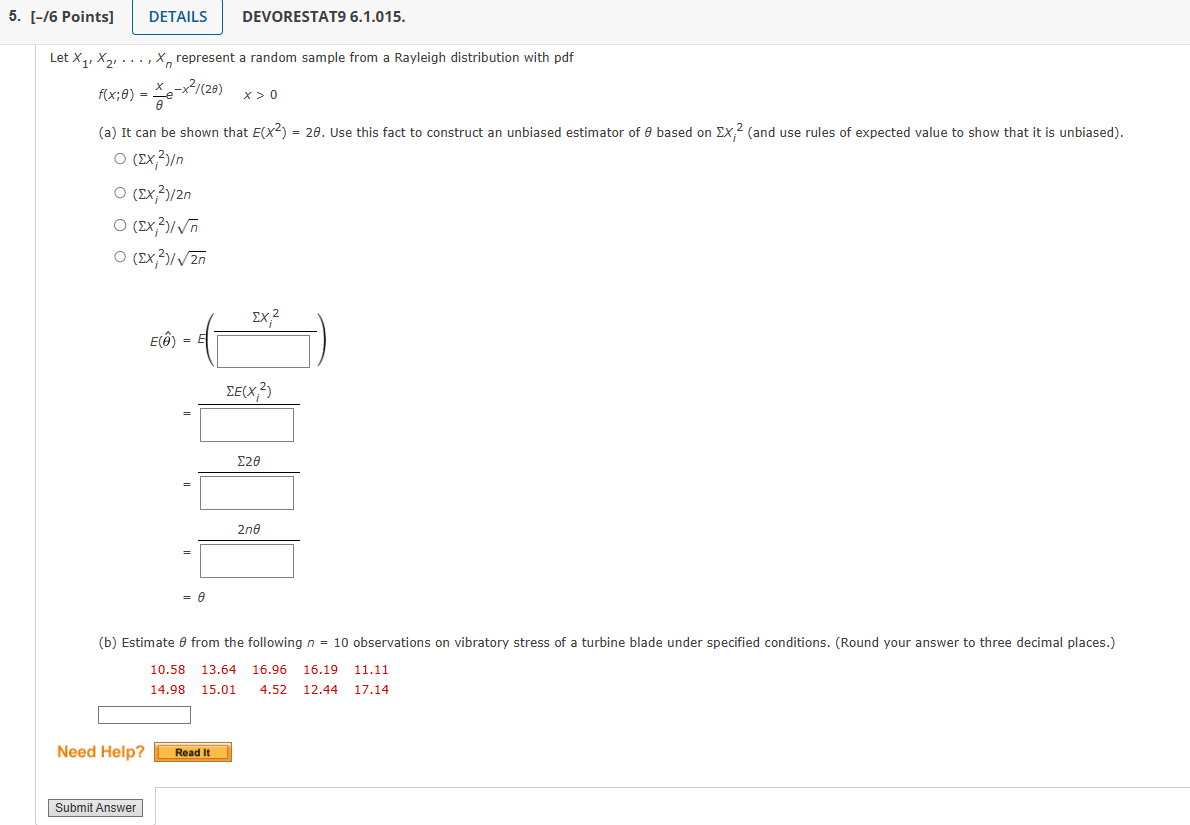This screenshot has width=1190, height=825.
Task: Select the (Σxᵢ²)/n answer option
Action: 120,157
